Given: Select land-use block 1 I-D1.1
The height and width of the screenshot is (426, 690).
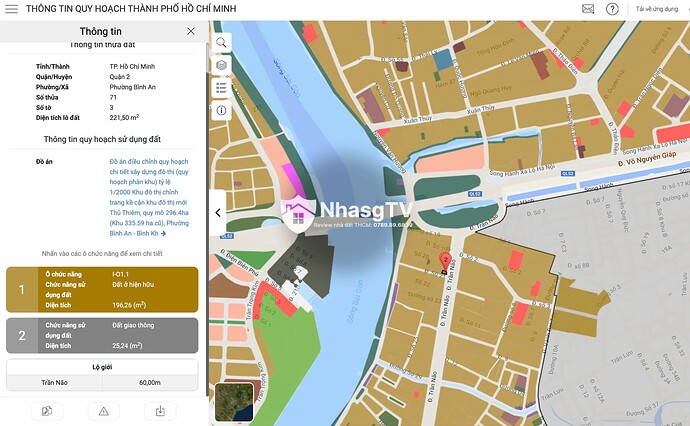Looking at the screenshot, I should (x=103, y=289).
